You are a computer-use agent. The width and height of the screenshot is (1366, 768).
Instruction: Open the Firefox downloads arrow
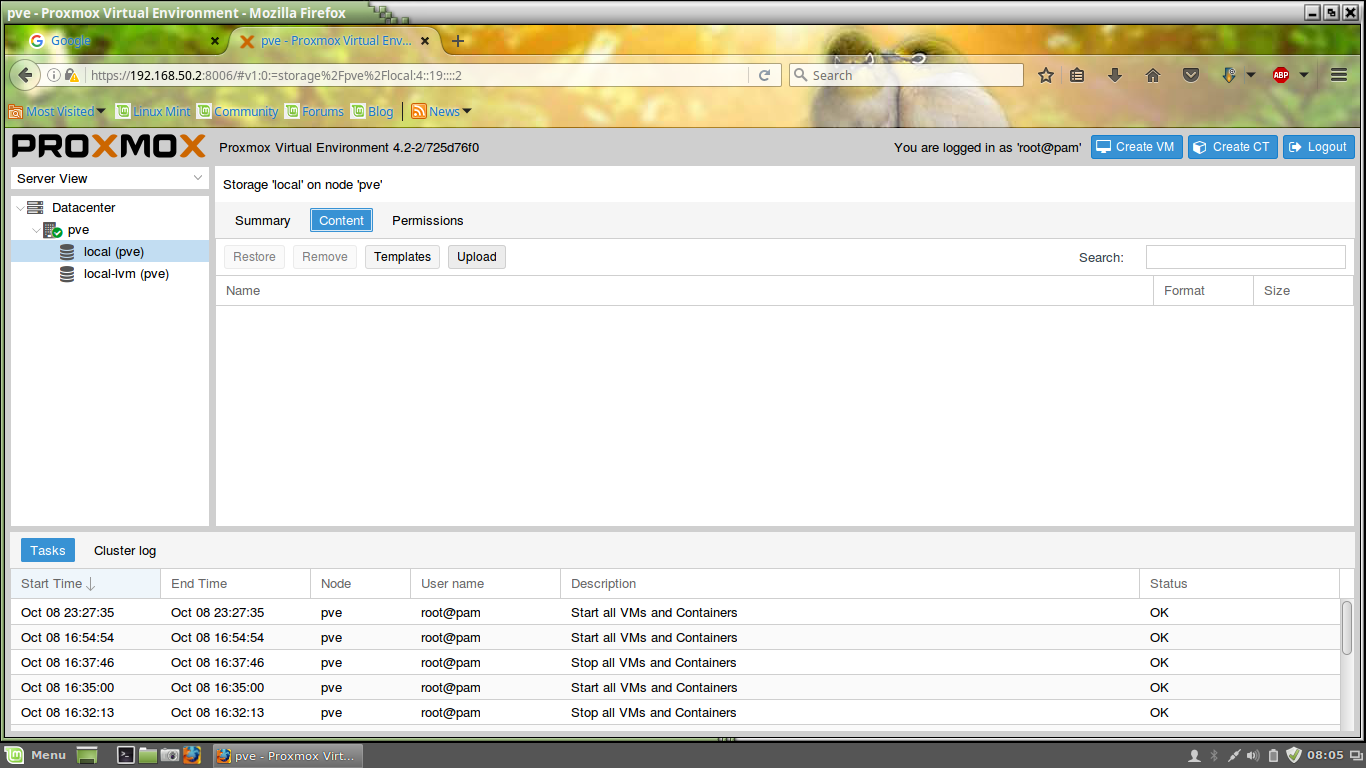[1115, 75]
